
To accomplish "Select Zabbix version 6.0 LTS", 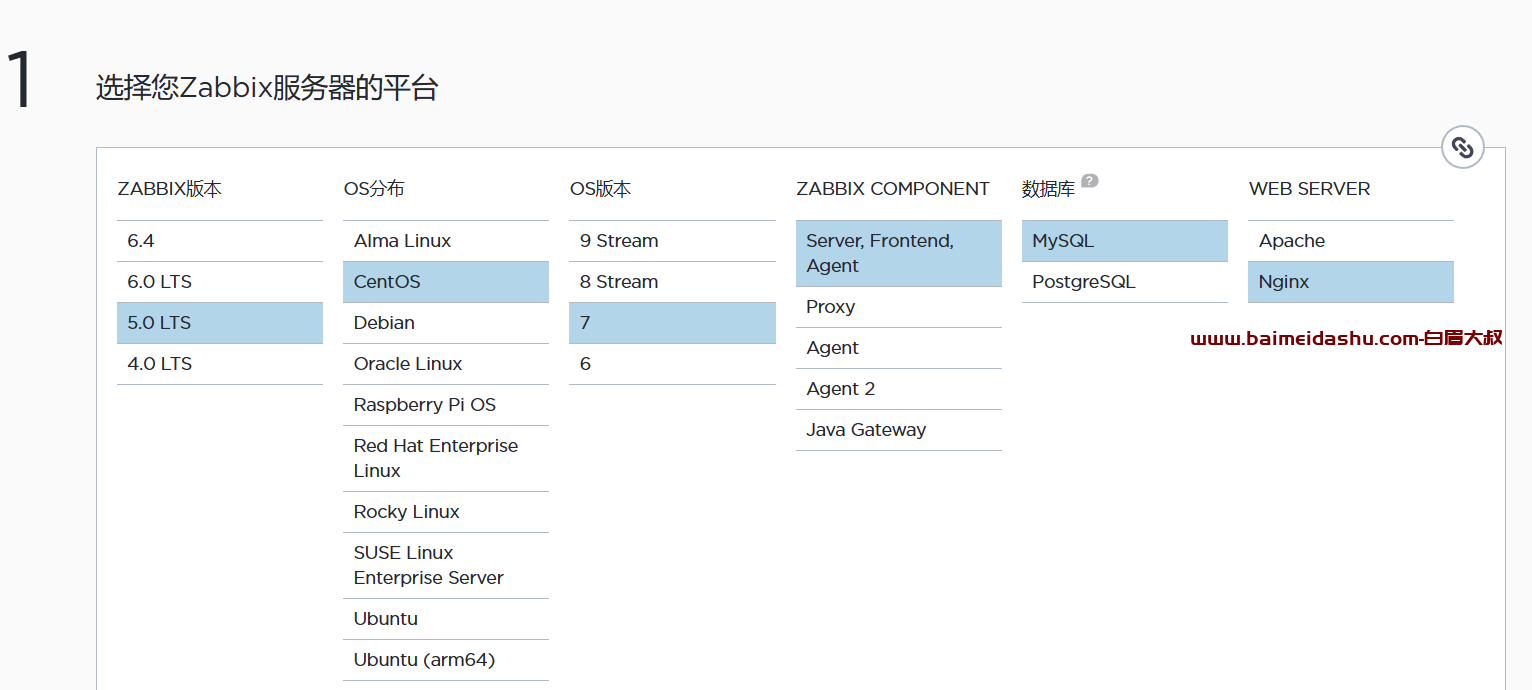I will point(220,282).
